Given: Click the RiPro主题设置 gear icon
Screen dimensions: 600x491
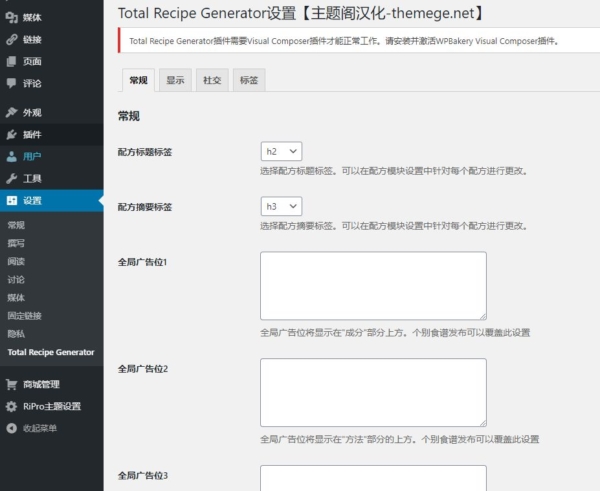Looking at the screenshot, I should (11, 406).
